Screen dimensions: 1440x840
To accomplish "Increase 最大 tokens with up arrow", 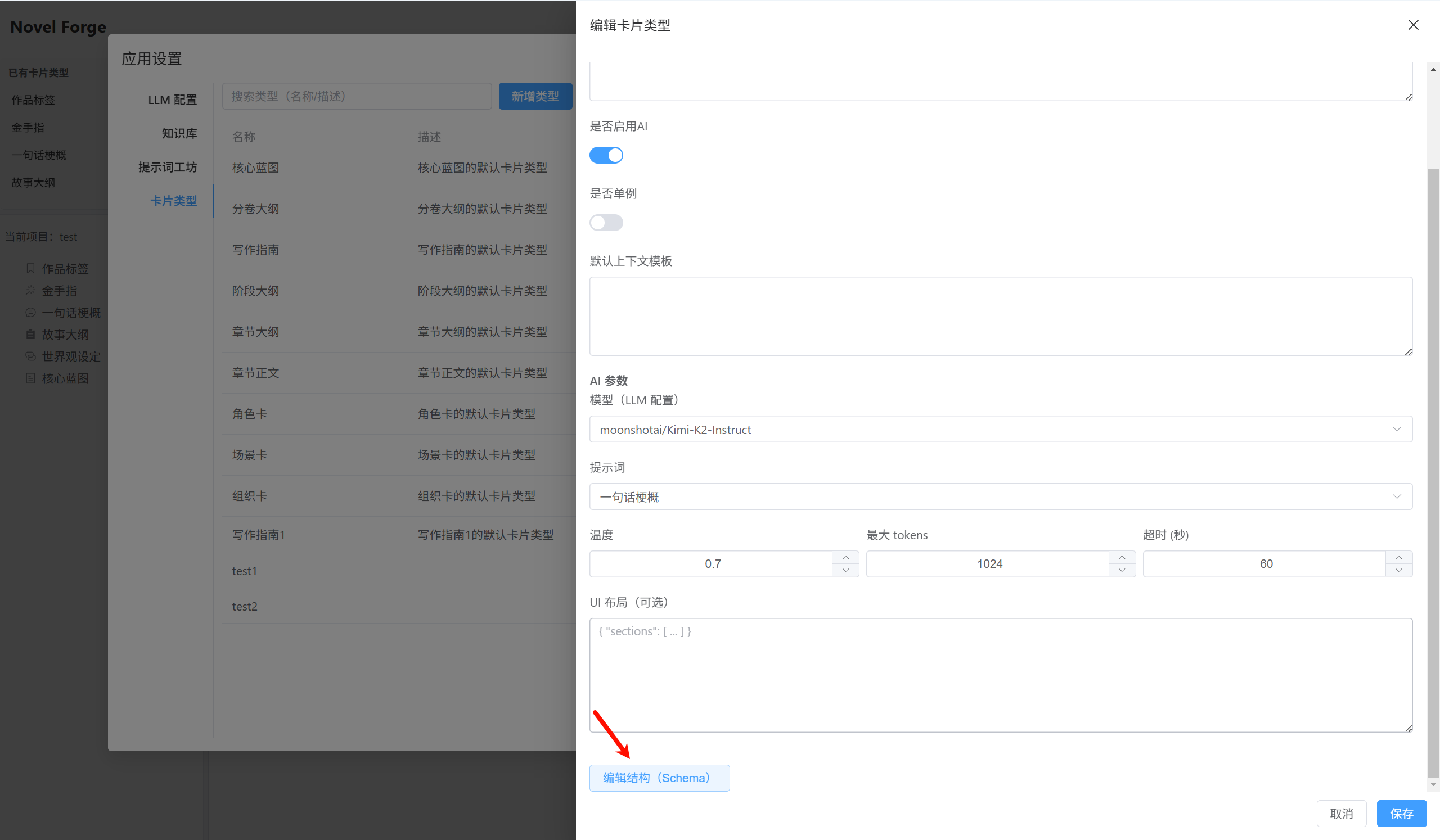I will (1122, 557).
